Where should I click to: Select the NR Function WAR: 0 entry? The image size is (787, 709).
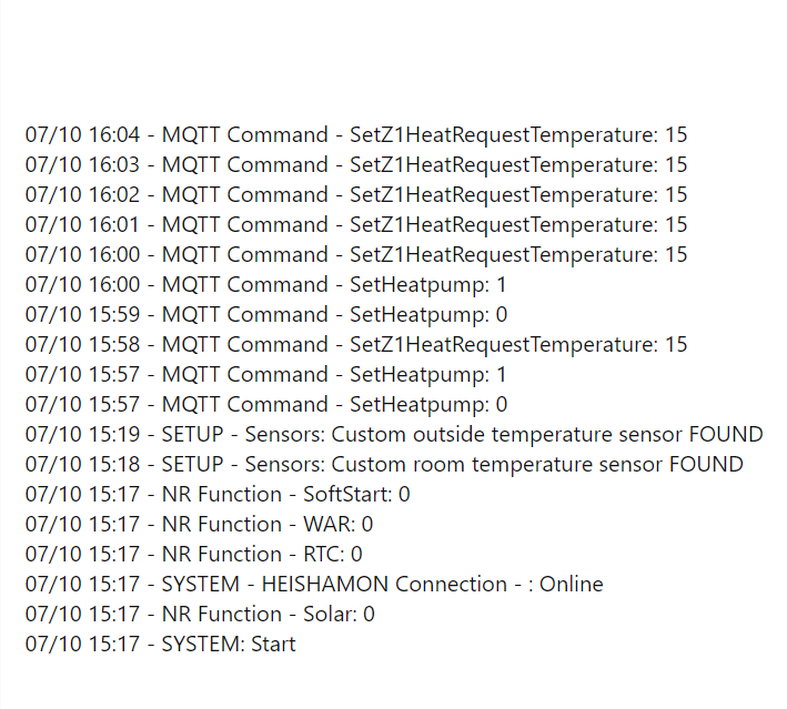199,525
